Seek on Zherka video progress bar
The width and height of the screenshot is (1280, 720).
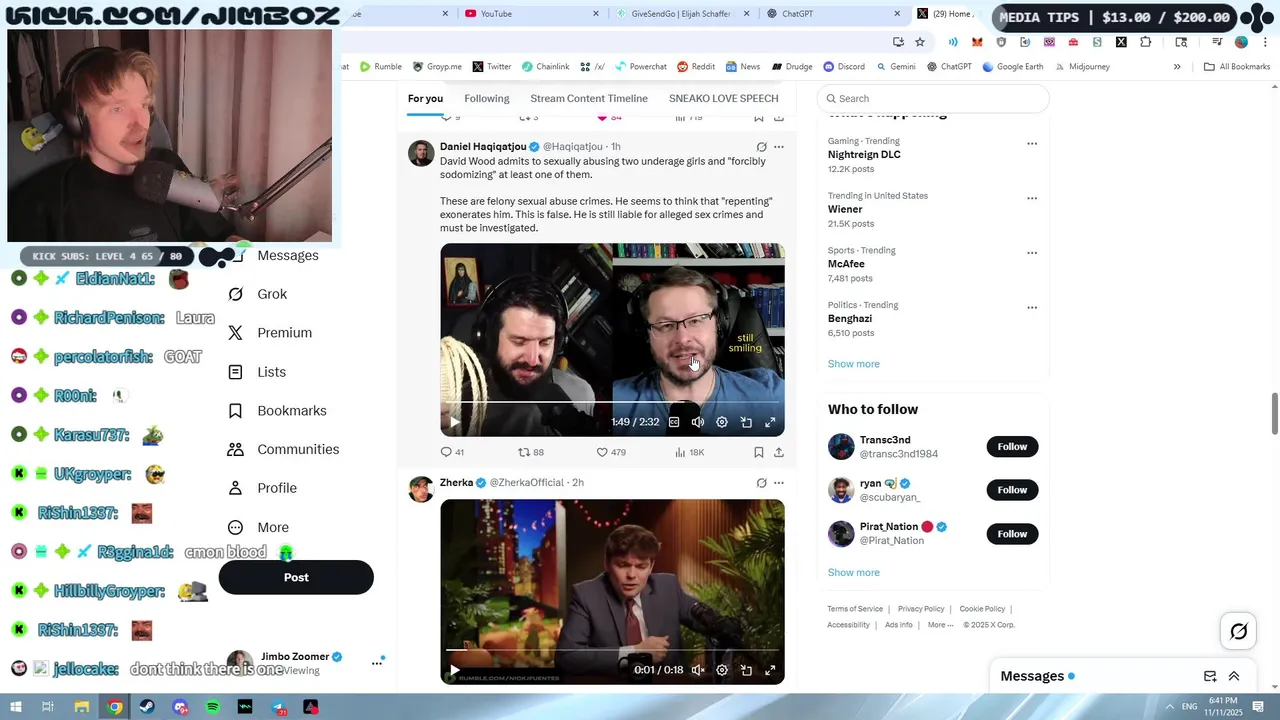click(x=612, y=651)
